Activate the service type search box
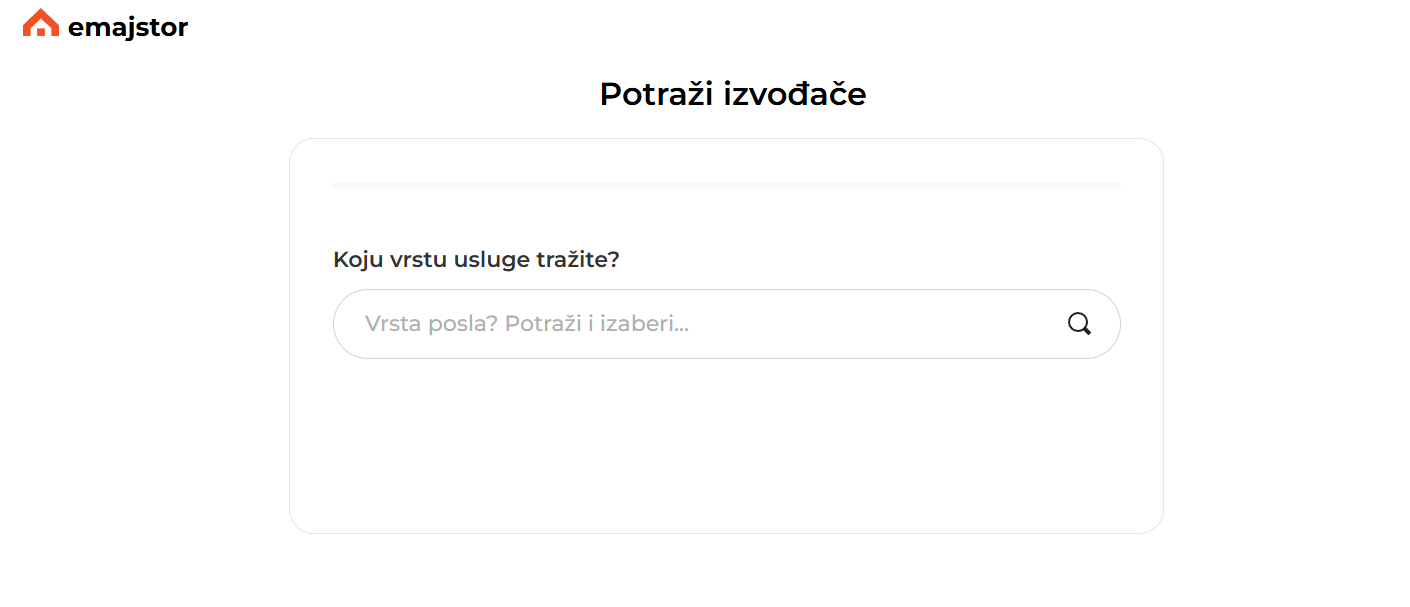The height and width of the screenshot is (607, 1410). point(700,324)
